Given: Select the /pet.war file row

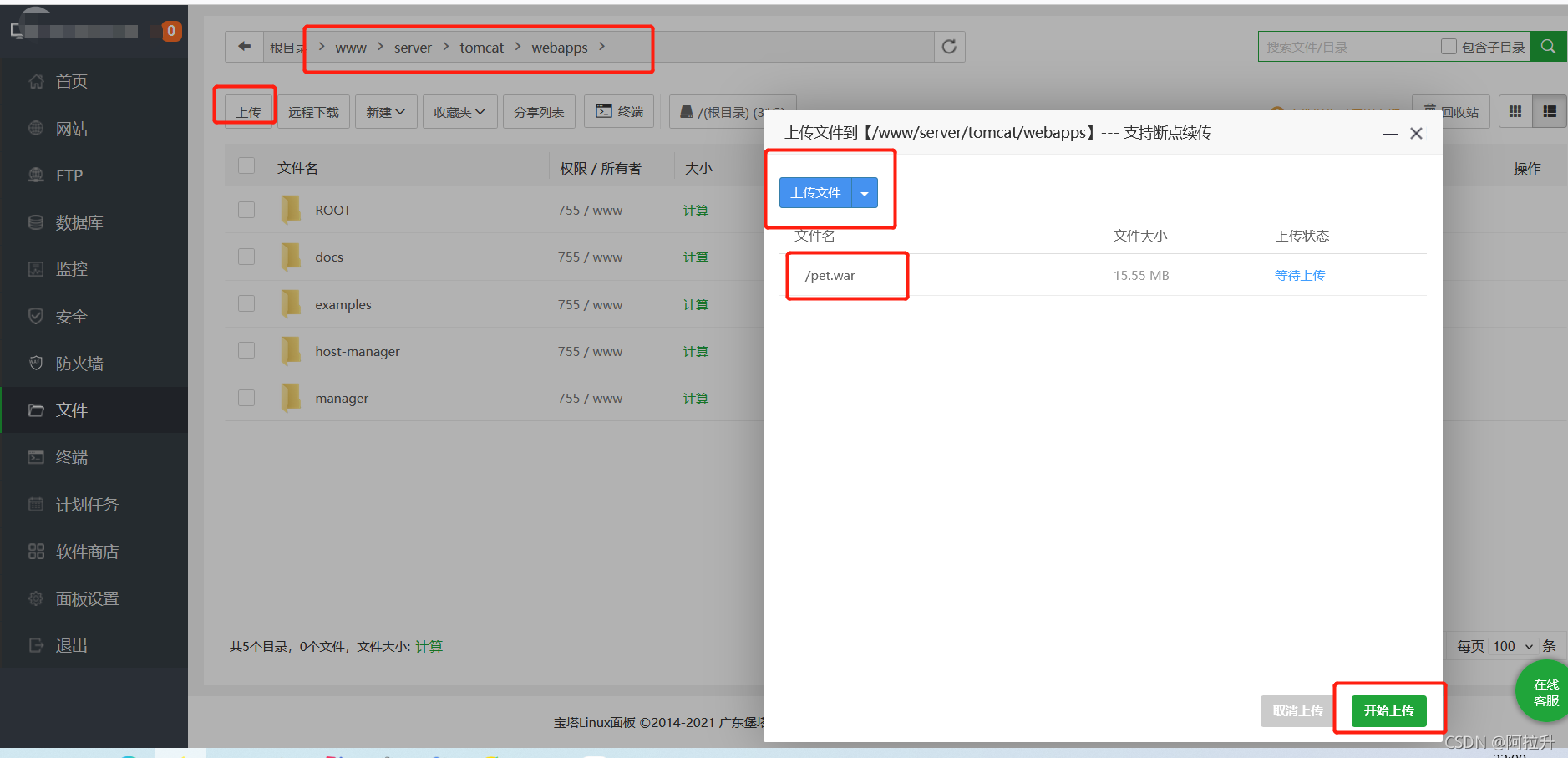Looking at the screenshot, I should (x=1103, y=275).
